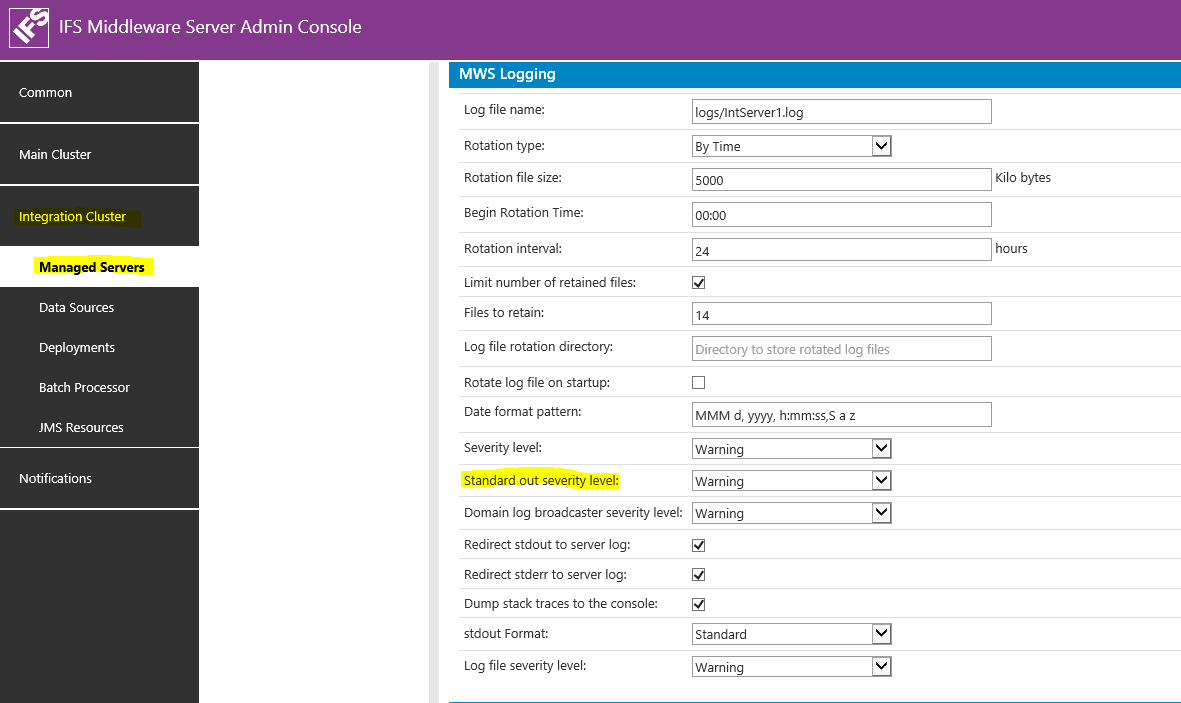The image size is (1181, 703).
Task: Uncheck Limit number of retained files
Action: click(699, 283)
